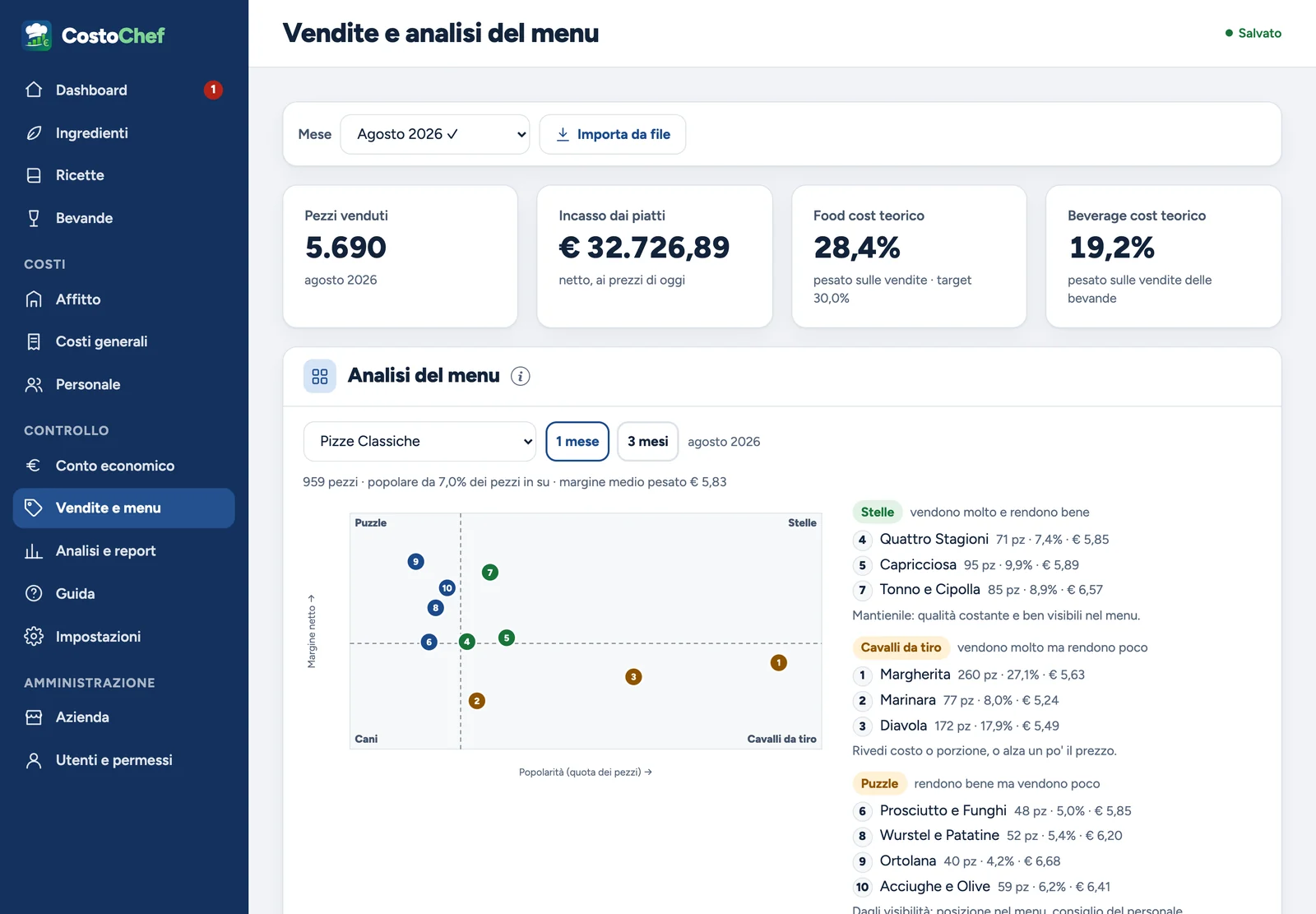Click the people icon for Personale
The image size is (1316, 914).
coord(34,384)
